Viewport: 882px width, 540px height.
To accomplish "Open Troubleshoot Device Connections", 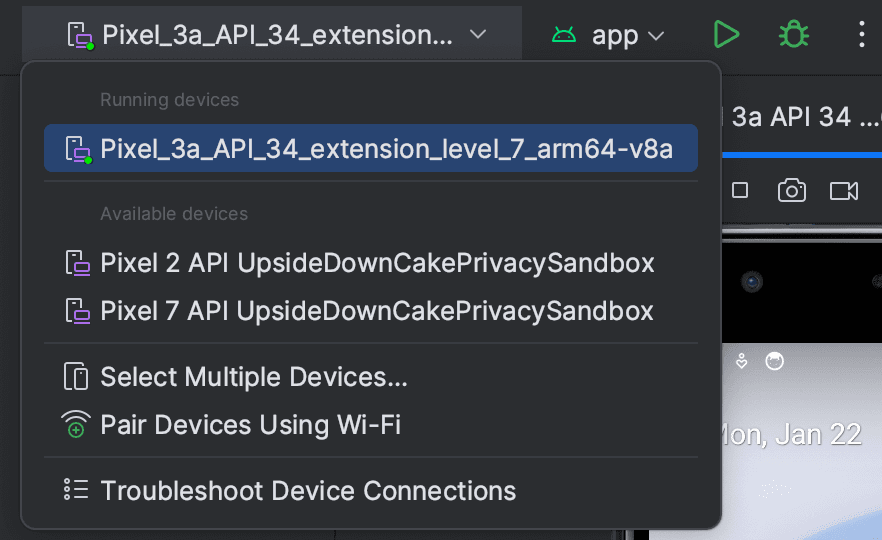I will tap(371, 490).
